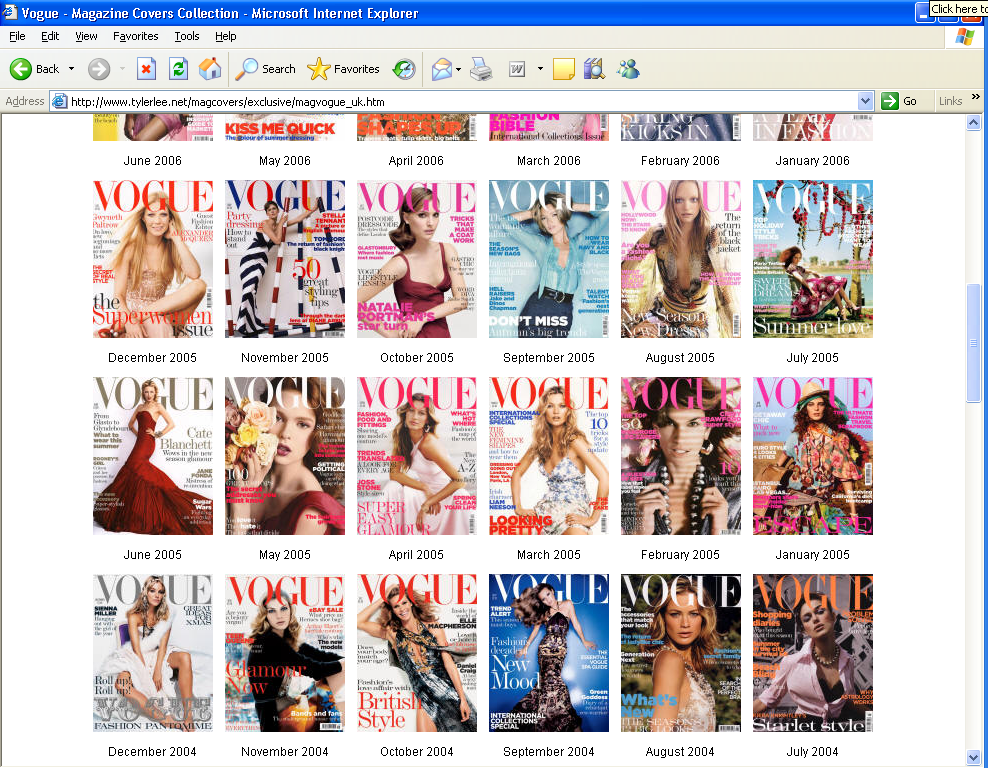This screenshot has width=988, height=768.
Task: Click the Links toolbar label
Action: [950, 101]
